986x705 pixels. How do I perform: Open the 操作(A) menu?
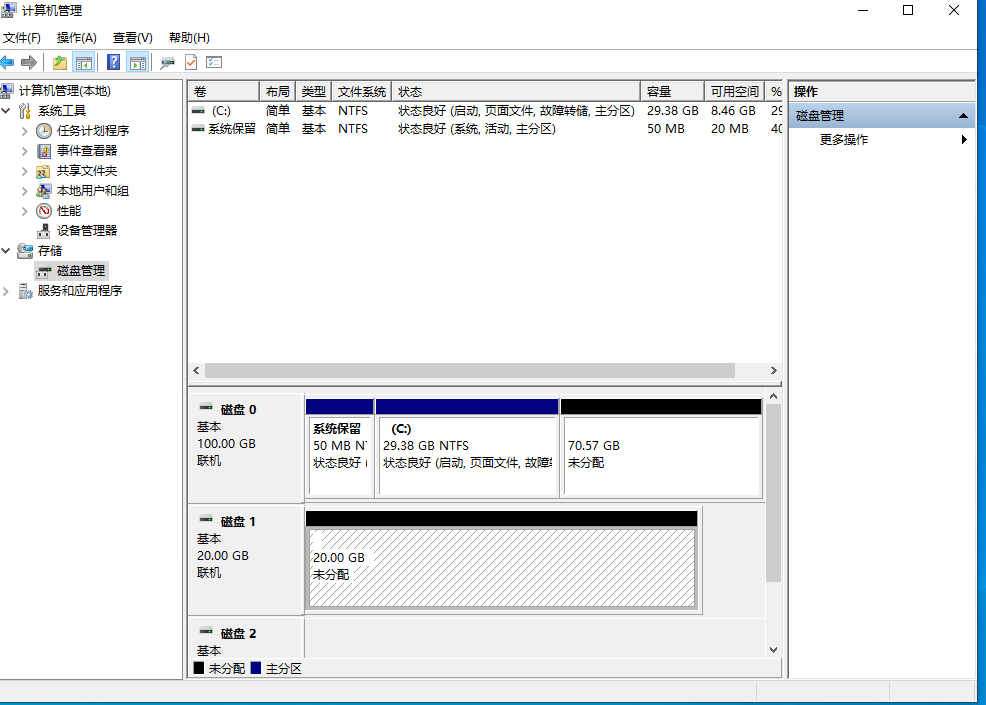(76, 38)
